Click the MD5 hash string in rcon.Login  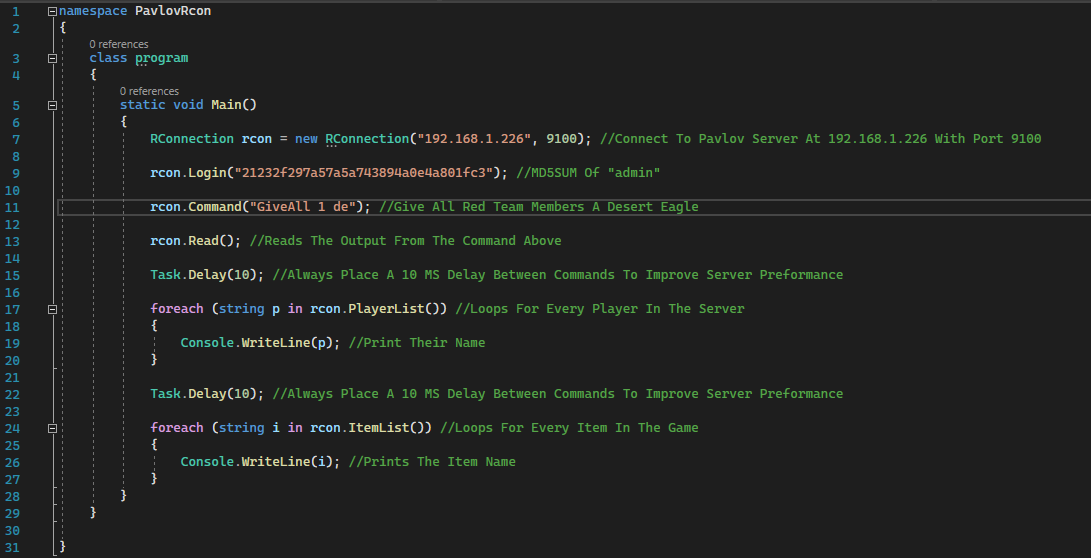click(x=365, y=173)
